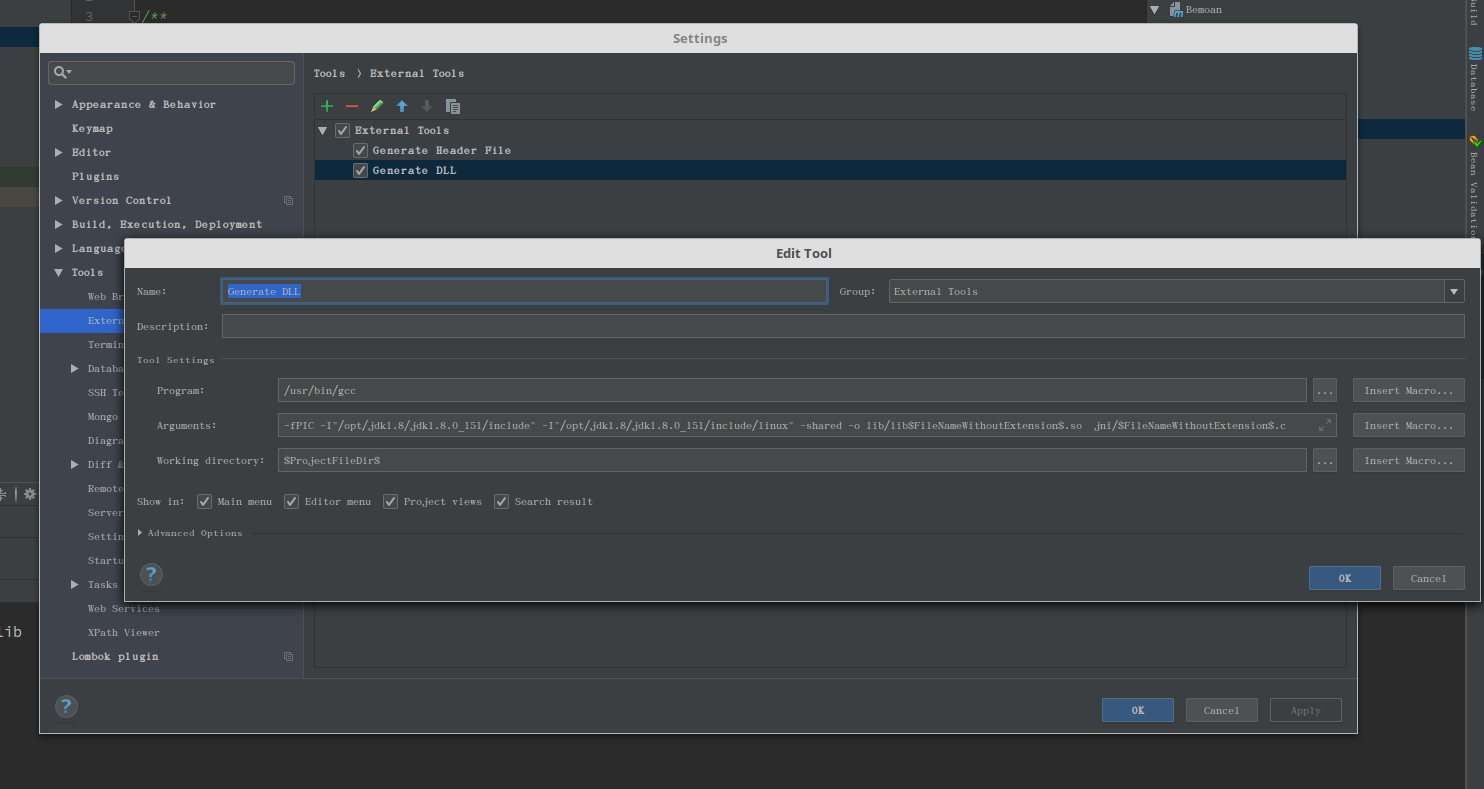Viewport: 1484px width, 789px height.
Task: Click the search magnifier in Settings
Action: click(x=62, y=72)
